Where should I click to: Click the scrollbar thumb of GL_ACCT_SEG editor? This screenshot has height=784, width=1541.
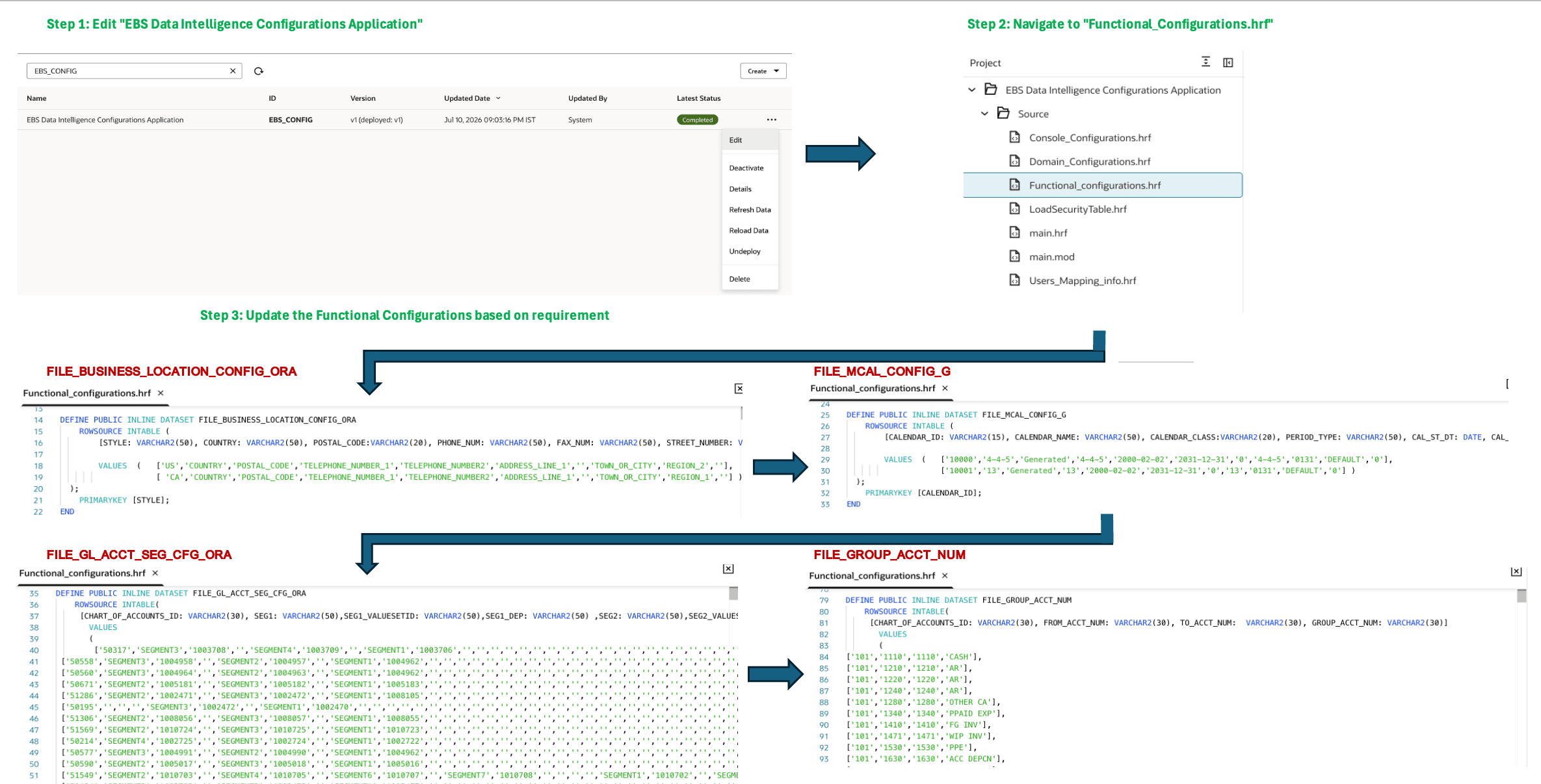pos(733,593)
